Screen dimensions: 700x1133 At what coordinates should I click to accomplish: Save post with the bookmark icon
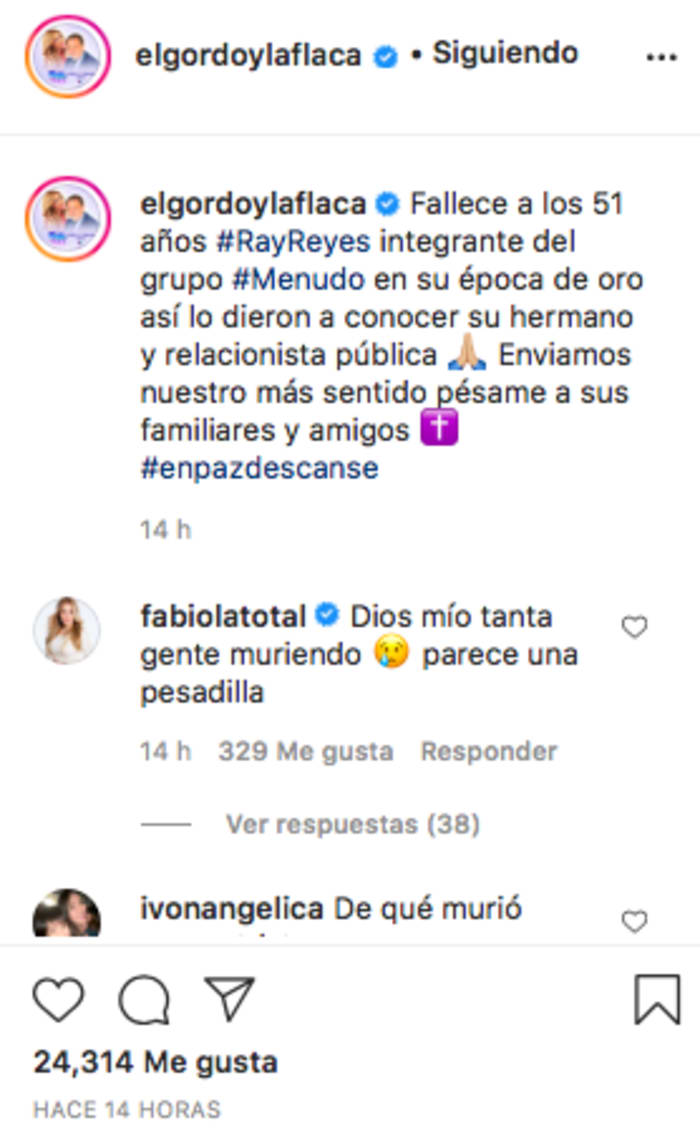pyautogui.click(x=657, y=999)
